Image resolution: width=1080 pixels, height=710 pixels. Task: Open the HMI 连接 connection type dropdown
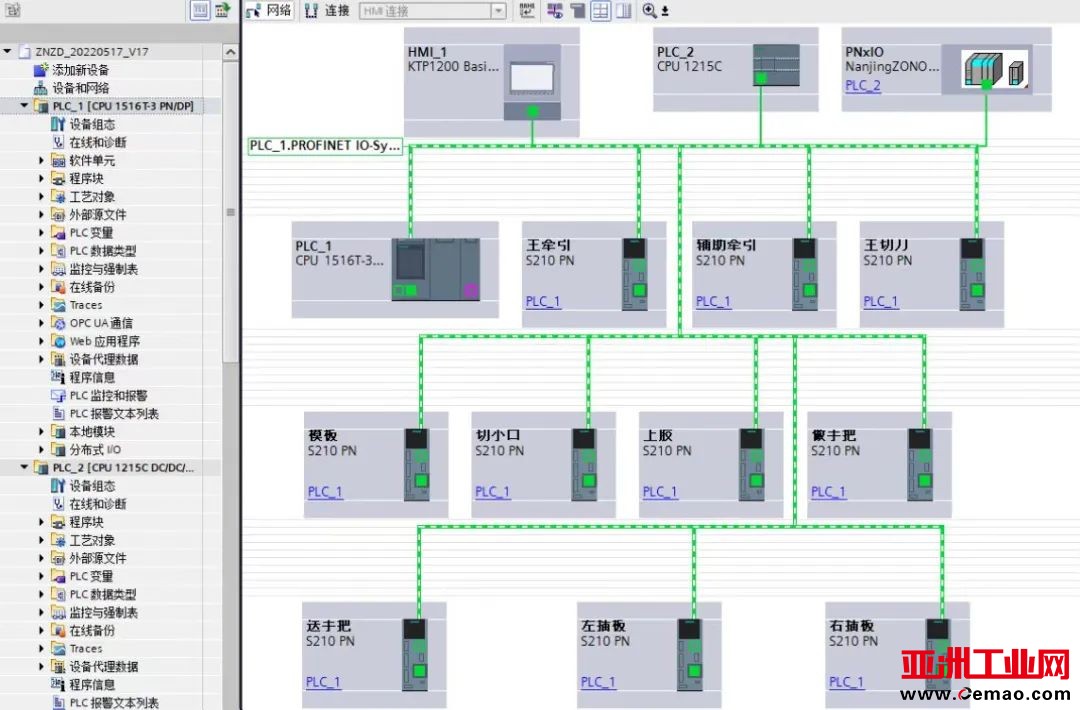(x=499, y=11)
